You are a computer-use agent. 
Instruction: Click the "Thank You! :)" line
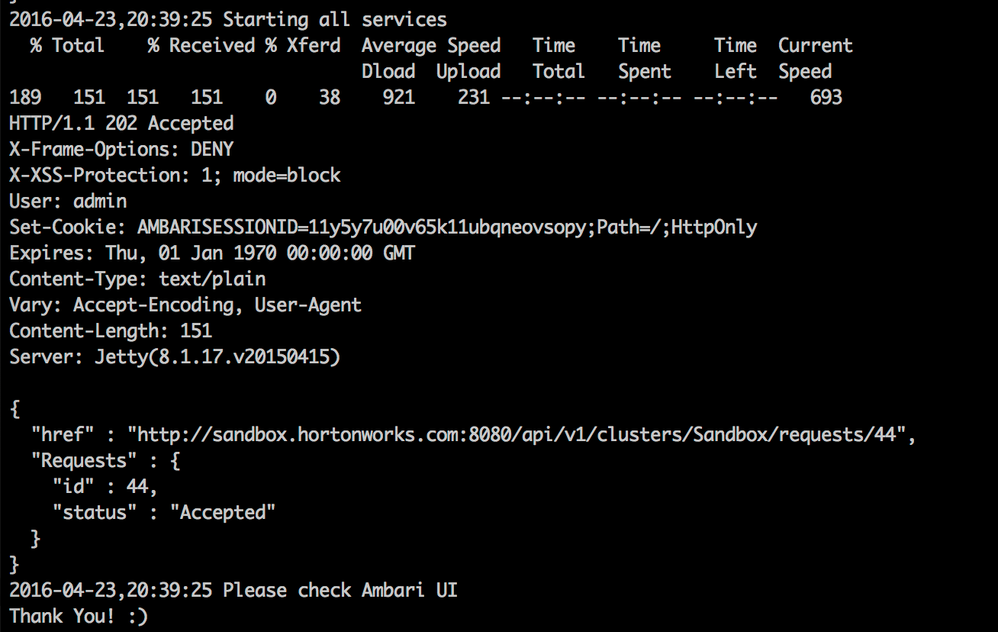(x=79, y=616)
